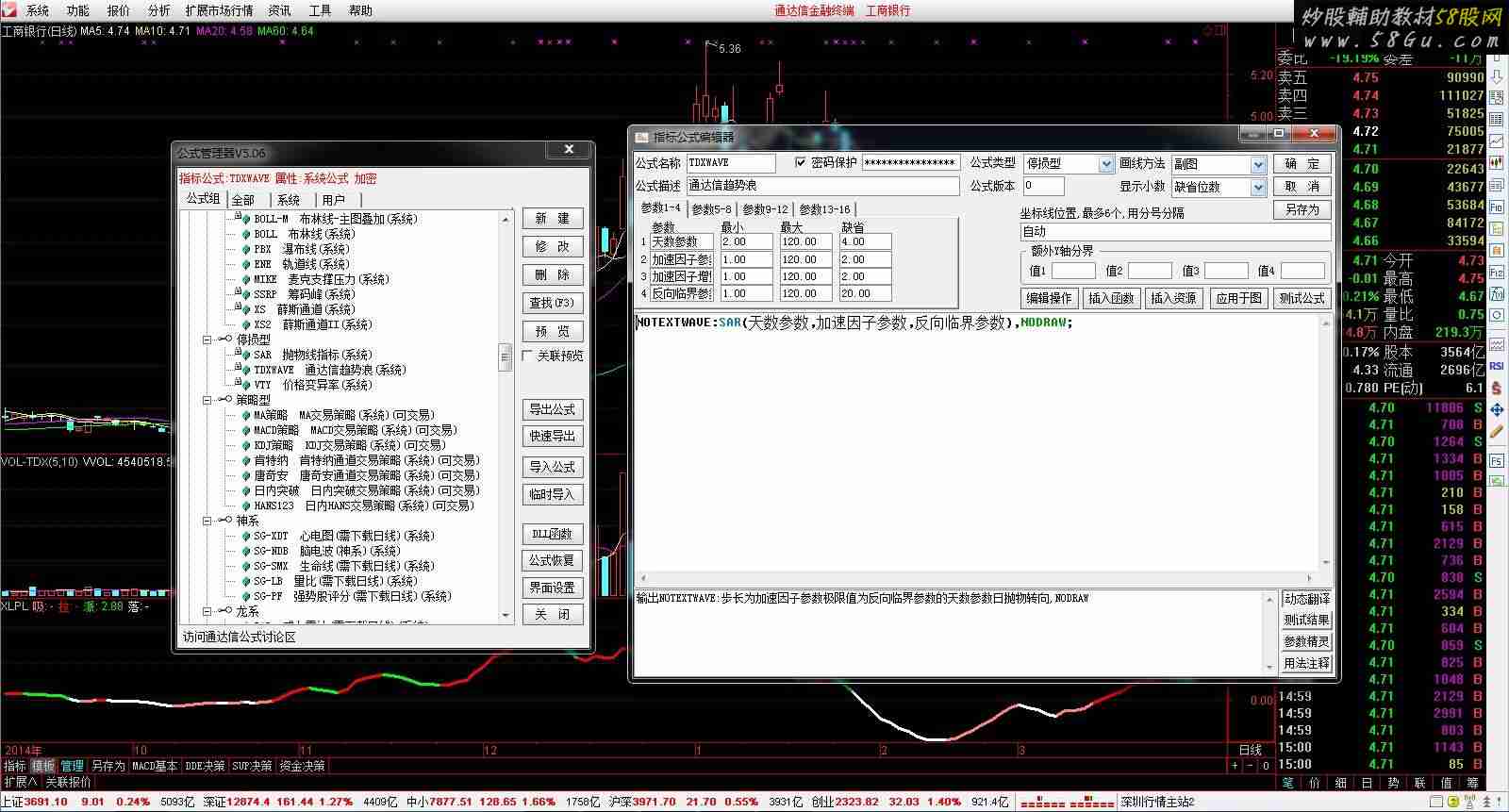Viewport: 1509px width, 812px height.
Task: Open the 公式类型 dropdown showing 停损型
Action: pos(1106,164)
